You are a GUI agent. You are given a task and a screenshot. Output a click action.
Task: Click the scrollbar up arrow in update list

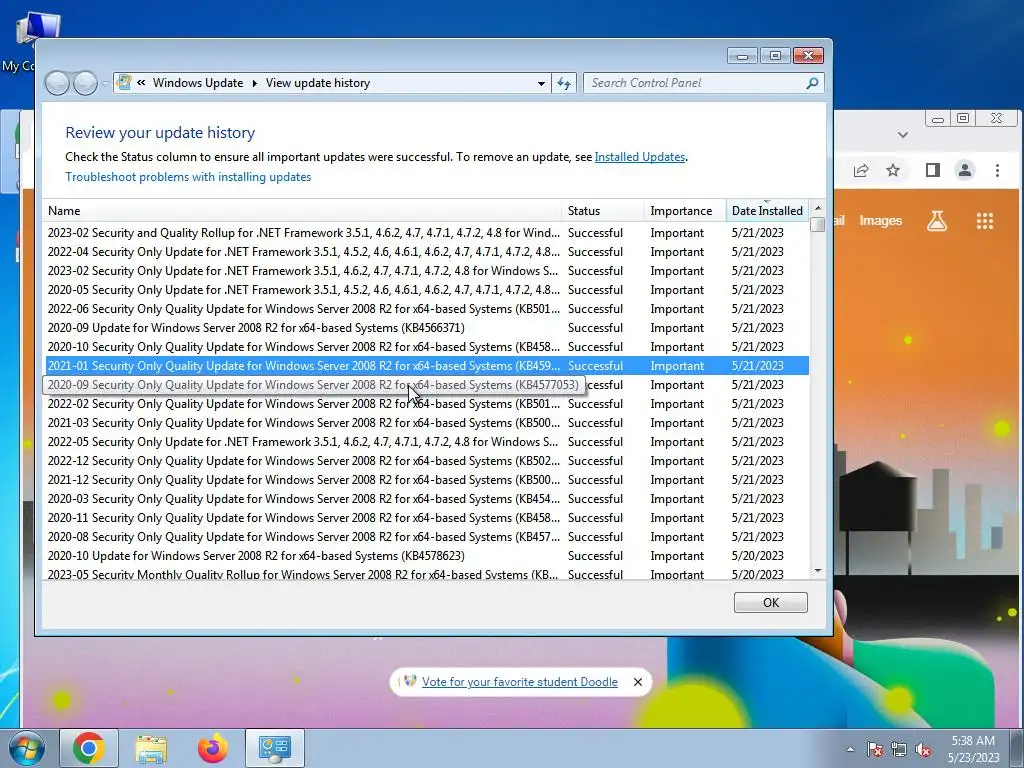coord(818,208)
